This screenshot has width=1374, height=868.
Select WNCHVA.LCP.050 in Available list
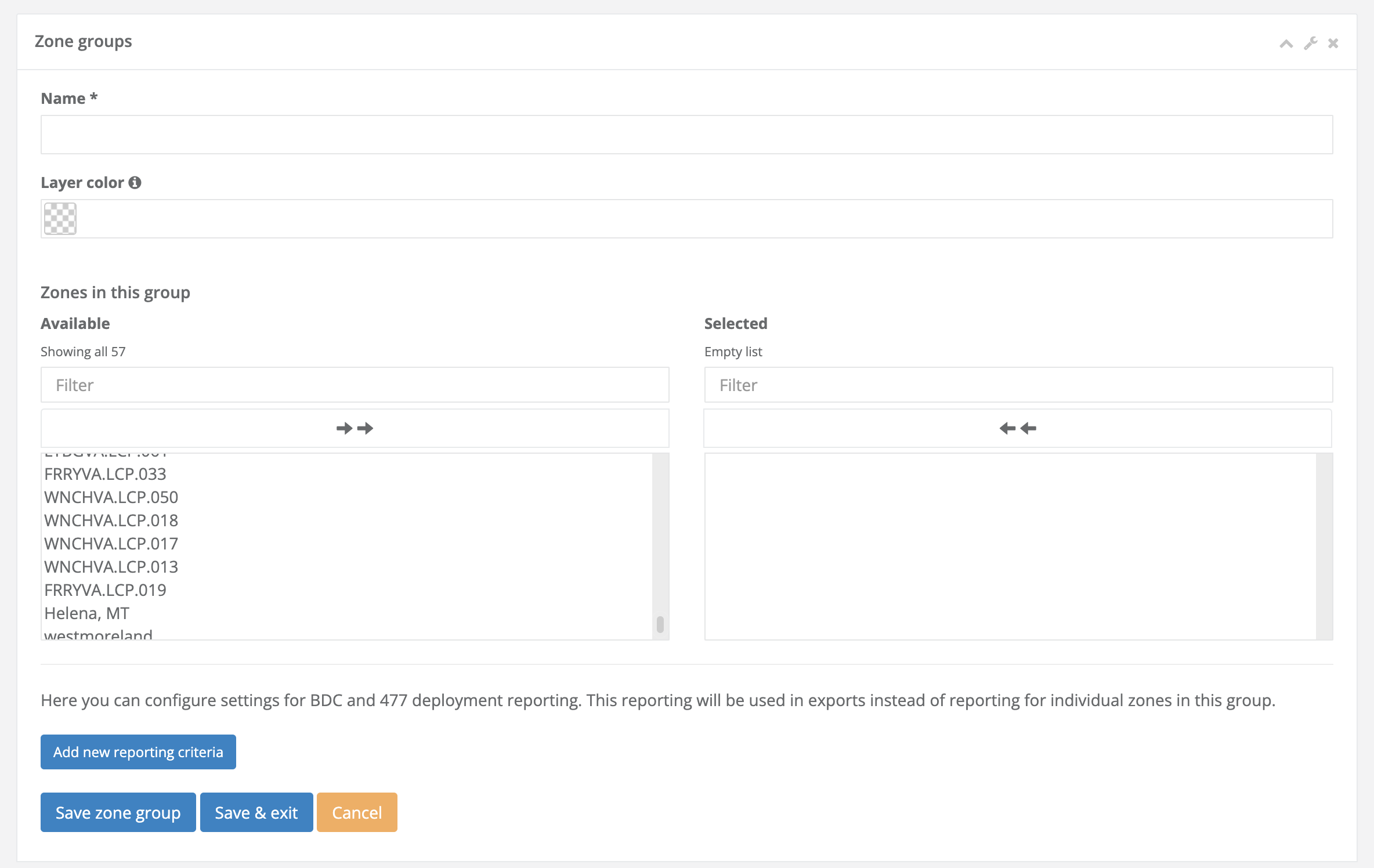coord(111,497)
